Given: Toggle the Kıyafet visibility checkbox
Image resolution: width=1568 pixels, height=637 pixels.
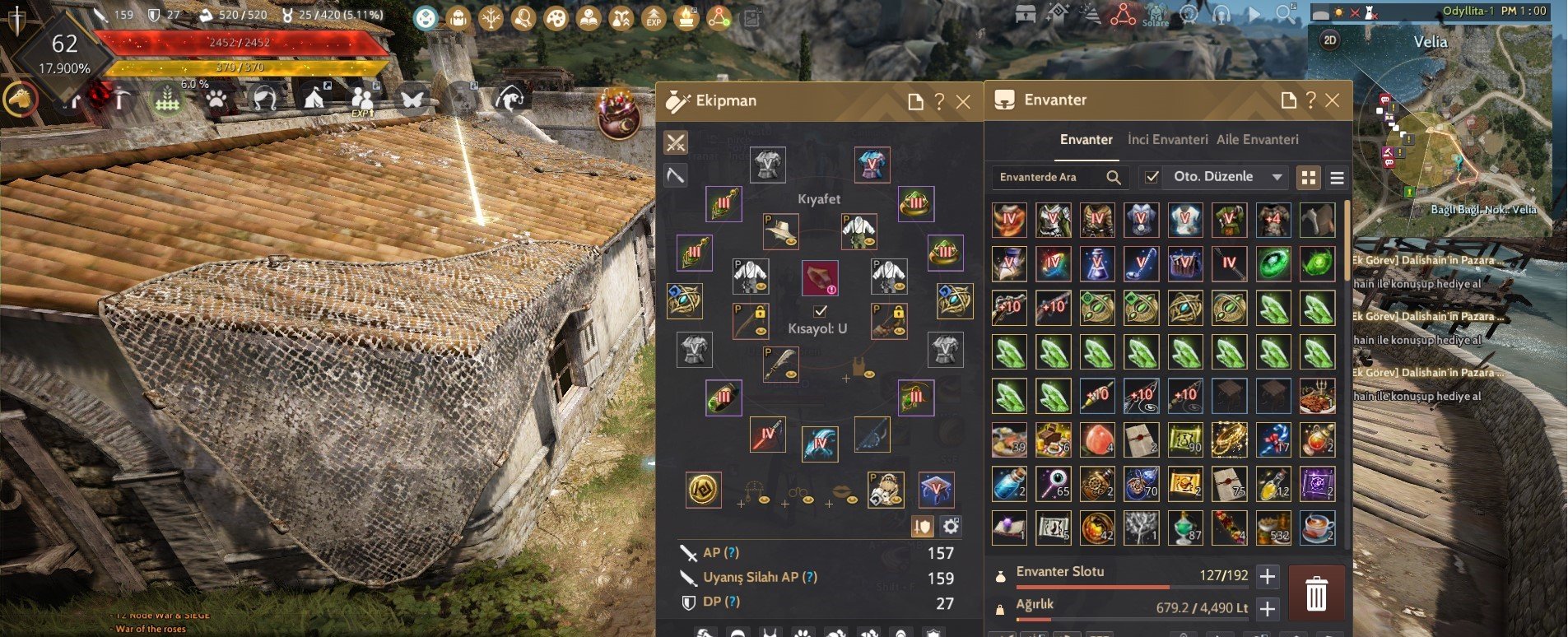Looking at the screenshot, I should [820, 311].
